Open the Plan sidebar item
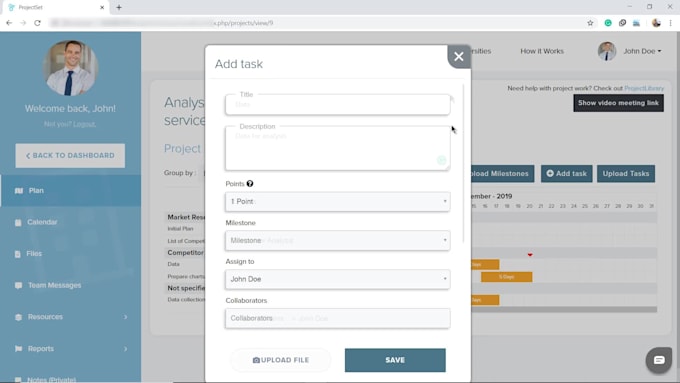680x383 pixels. tap(70, 190)
